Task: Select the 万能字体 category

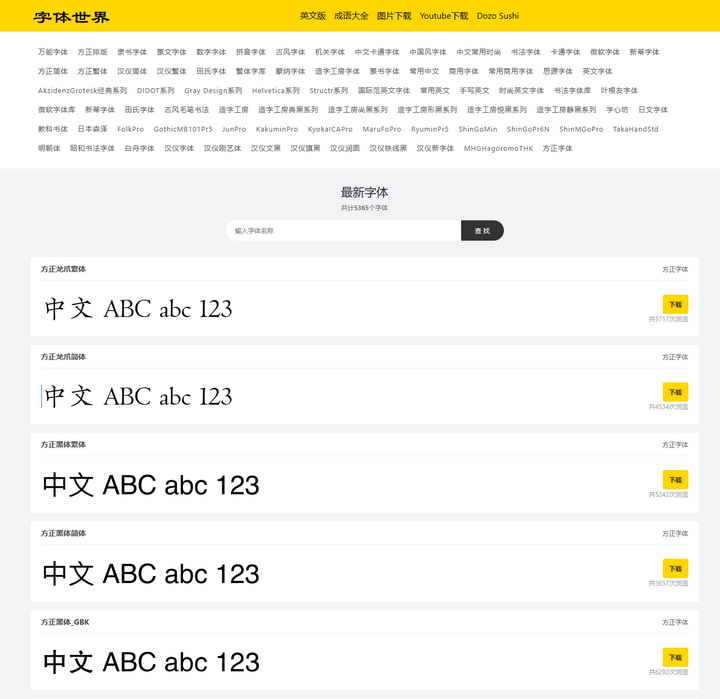Action: 53,52
